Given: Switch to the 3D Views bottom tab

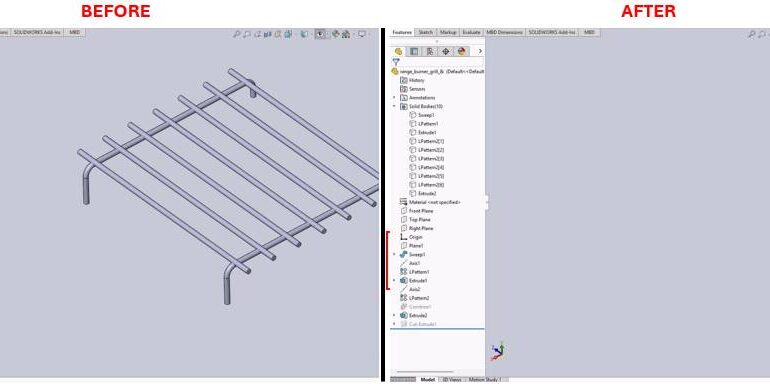Looking at the screenshot, I should coord(452,380).
